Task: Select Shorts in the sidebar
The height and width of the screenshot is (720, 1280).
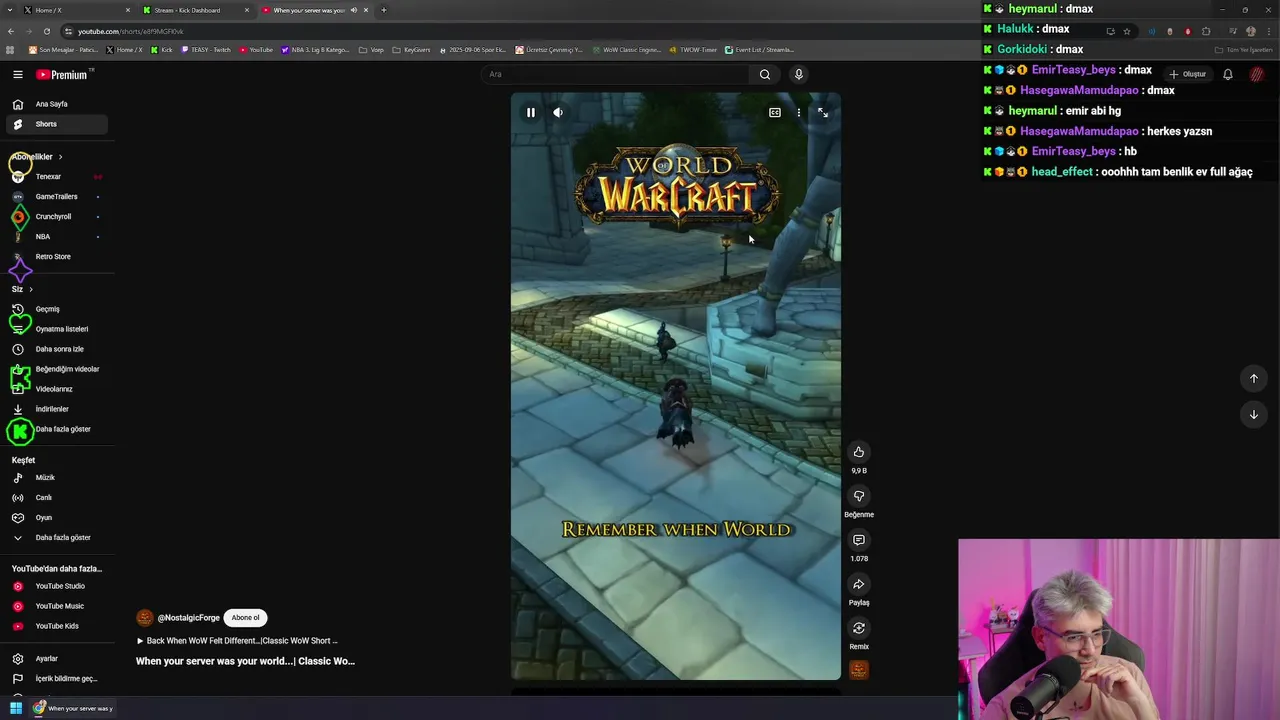Action: [x=57, y=124]
